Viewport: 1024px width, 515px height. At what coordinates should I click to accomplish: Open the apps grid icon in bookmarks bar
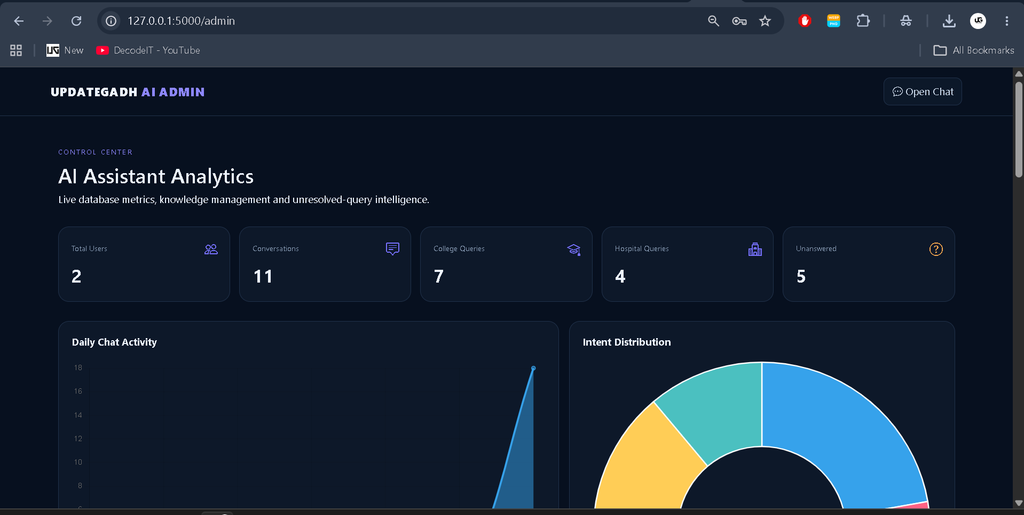[16, 50]
